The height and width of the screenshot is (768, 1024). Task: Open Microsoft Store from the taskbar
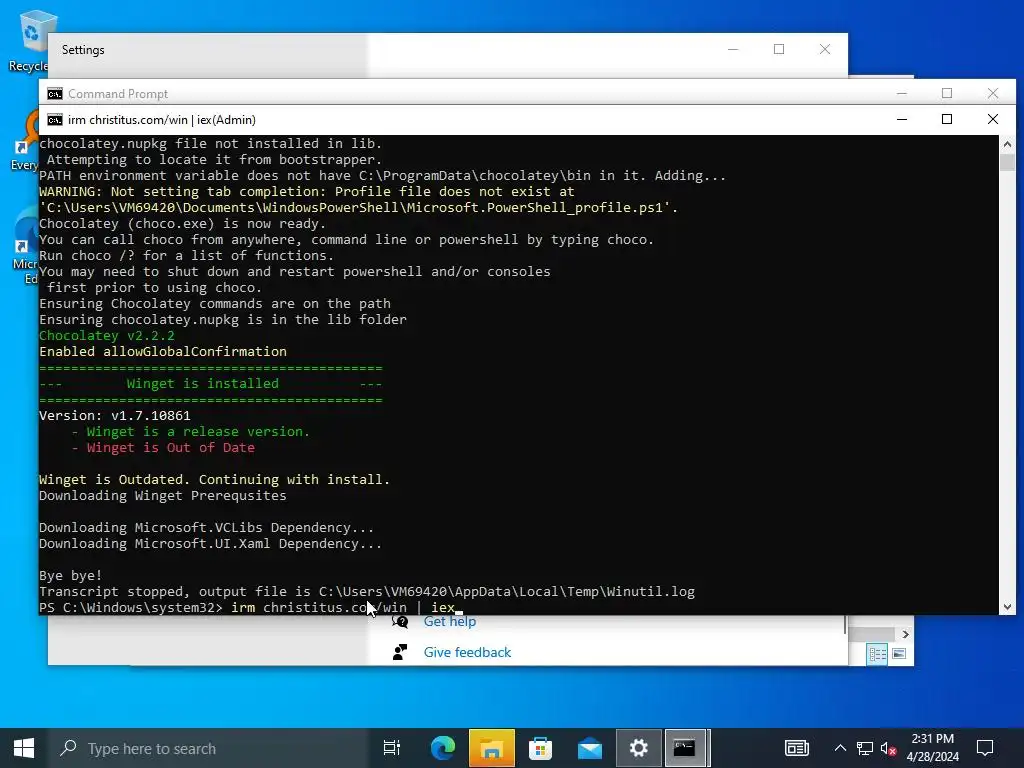(541, 748)
